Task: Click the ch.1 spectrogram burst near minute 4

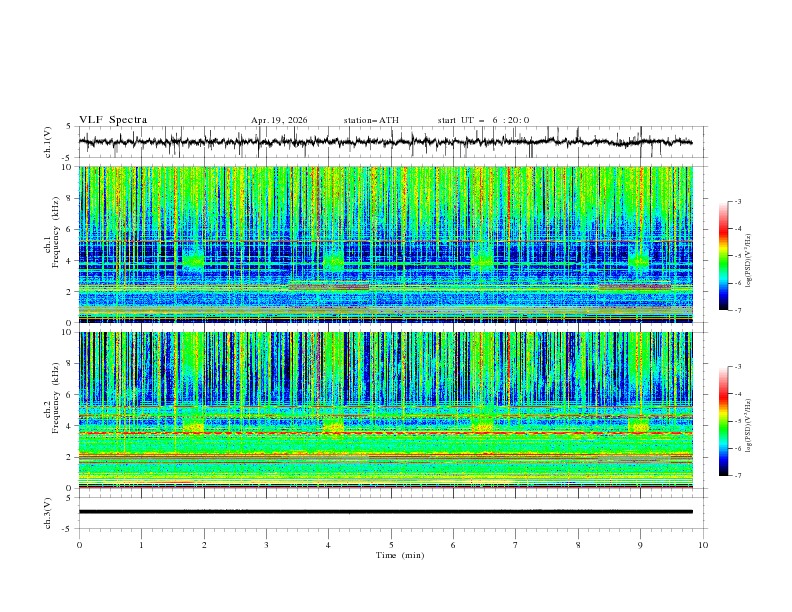Action: [x=333, y=259]
